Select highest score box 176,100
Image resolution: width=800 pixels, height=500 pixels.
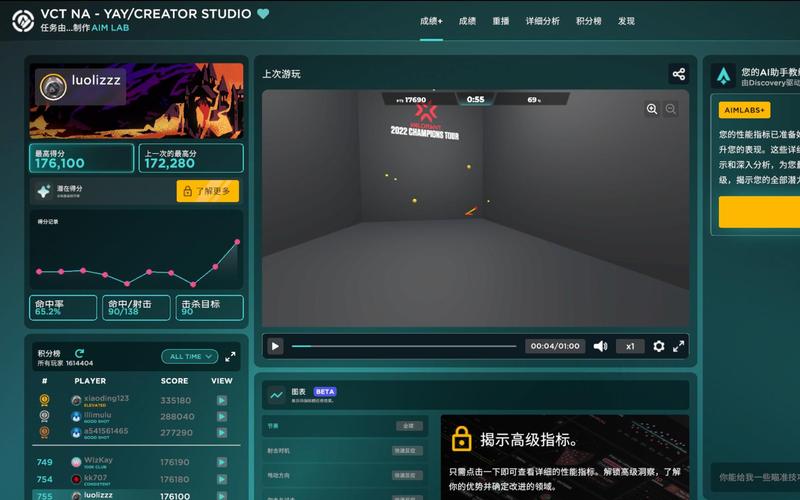[82, 158]
